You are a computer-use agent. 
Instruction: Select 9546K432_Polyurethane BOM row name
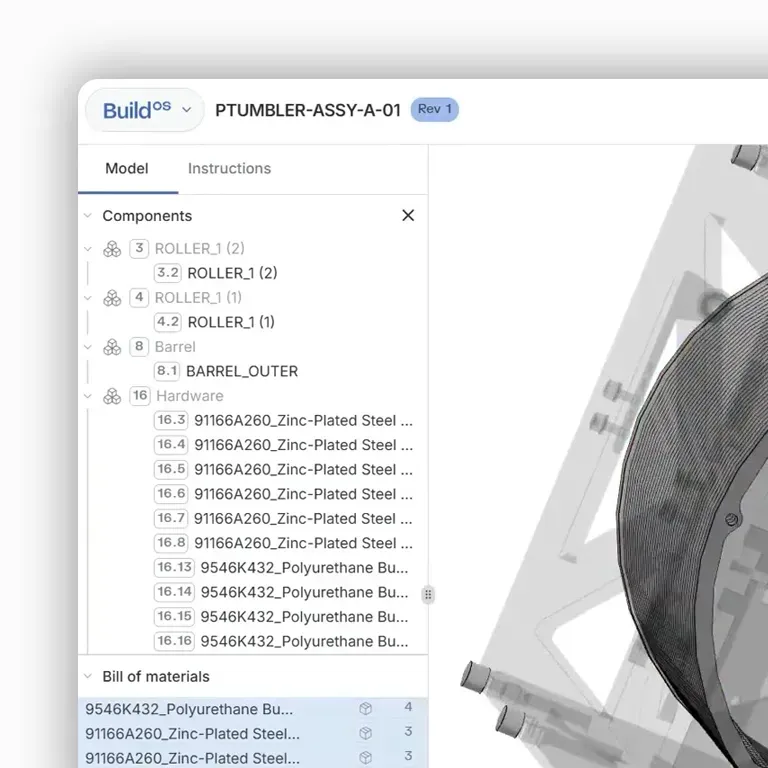coord(189,709)
